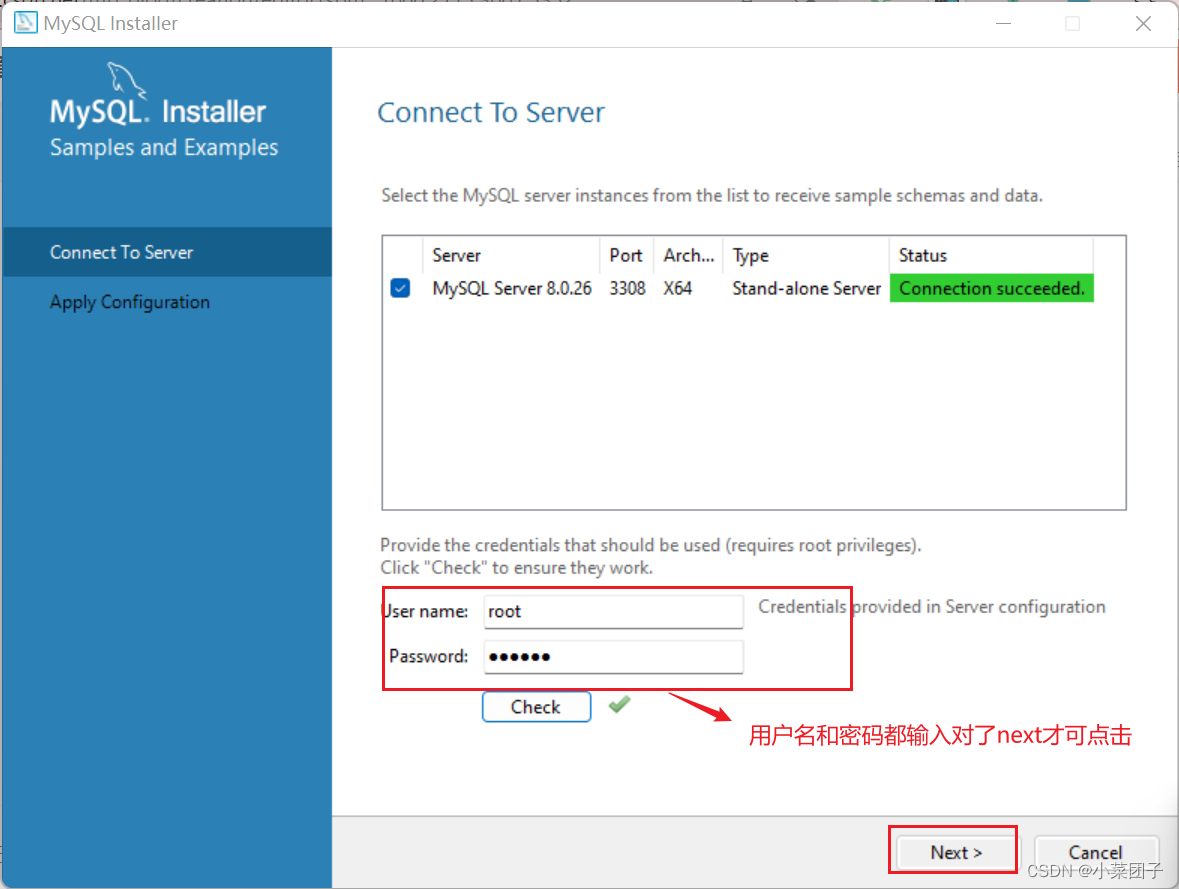Open the Connect To Server step
This screenshot has height=889, width=1179.
167,252
